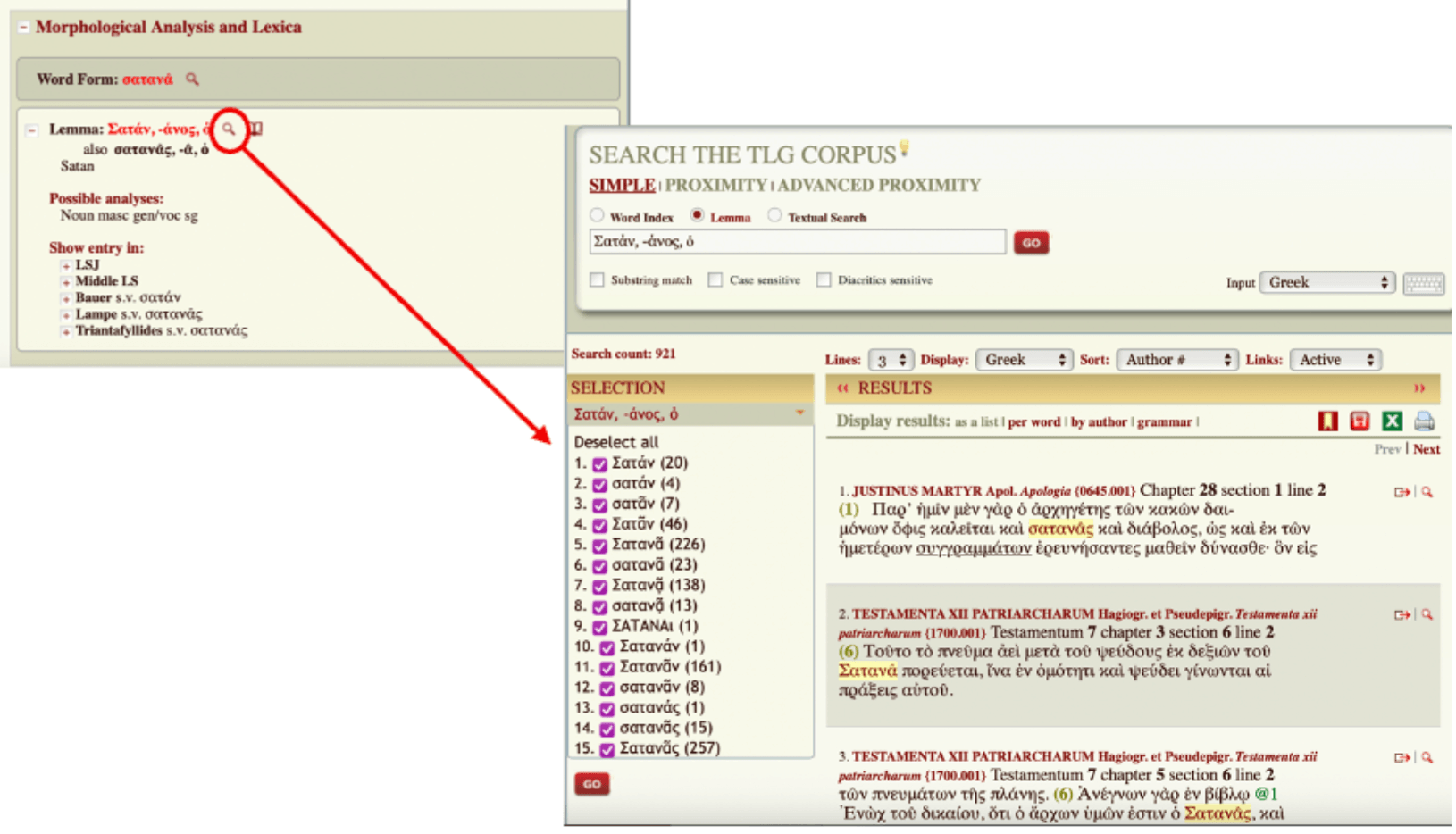Click the search magnifier beside the Lemma
This screenshot has width=1456, height=834.
(230, 129)
